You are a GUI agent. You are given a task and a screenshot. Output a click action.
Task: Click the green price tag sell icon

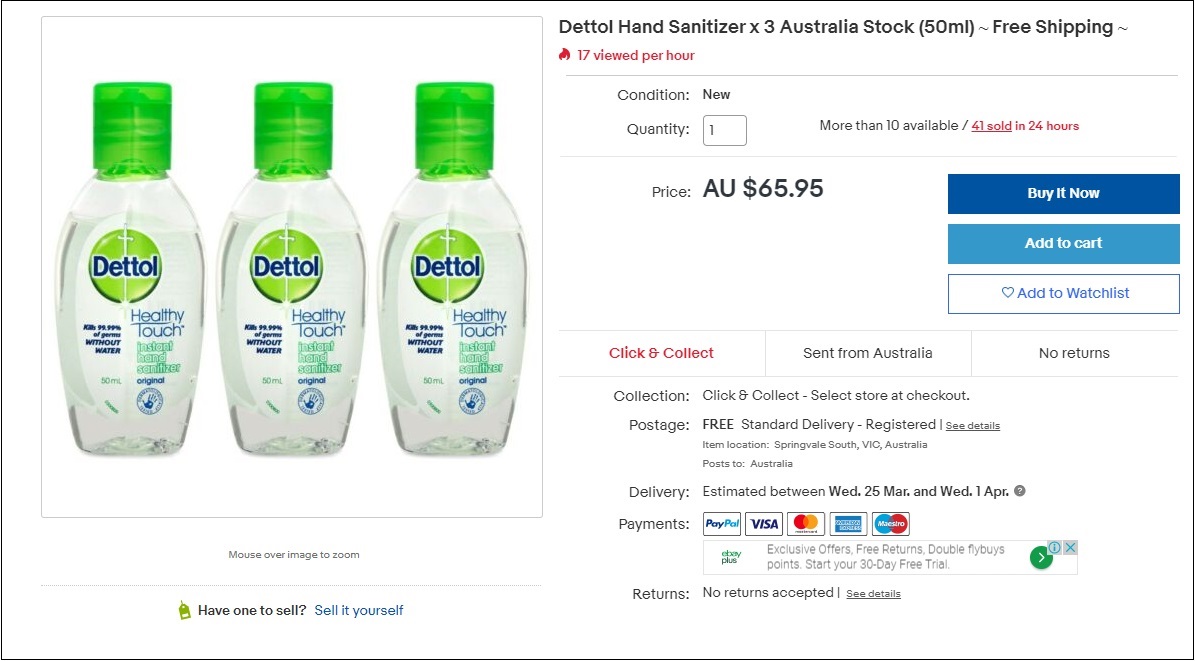pyautogui.click(x=184, y=611)
